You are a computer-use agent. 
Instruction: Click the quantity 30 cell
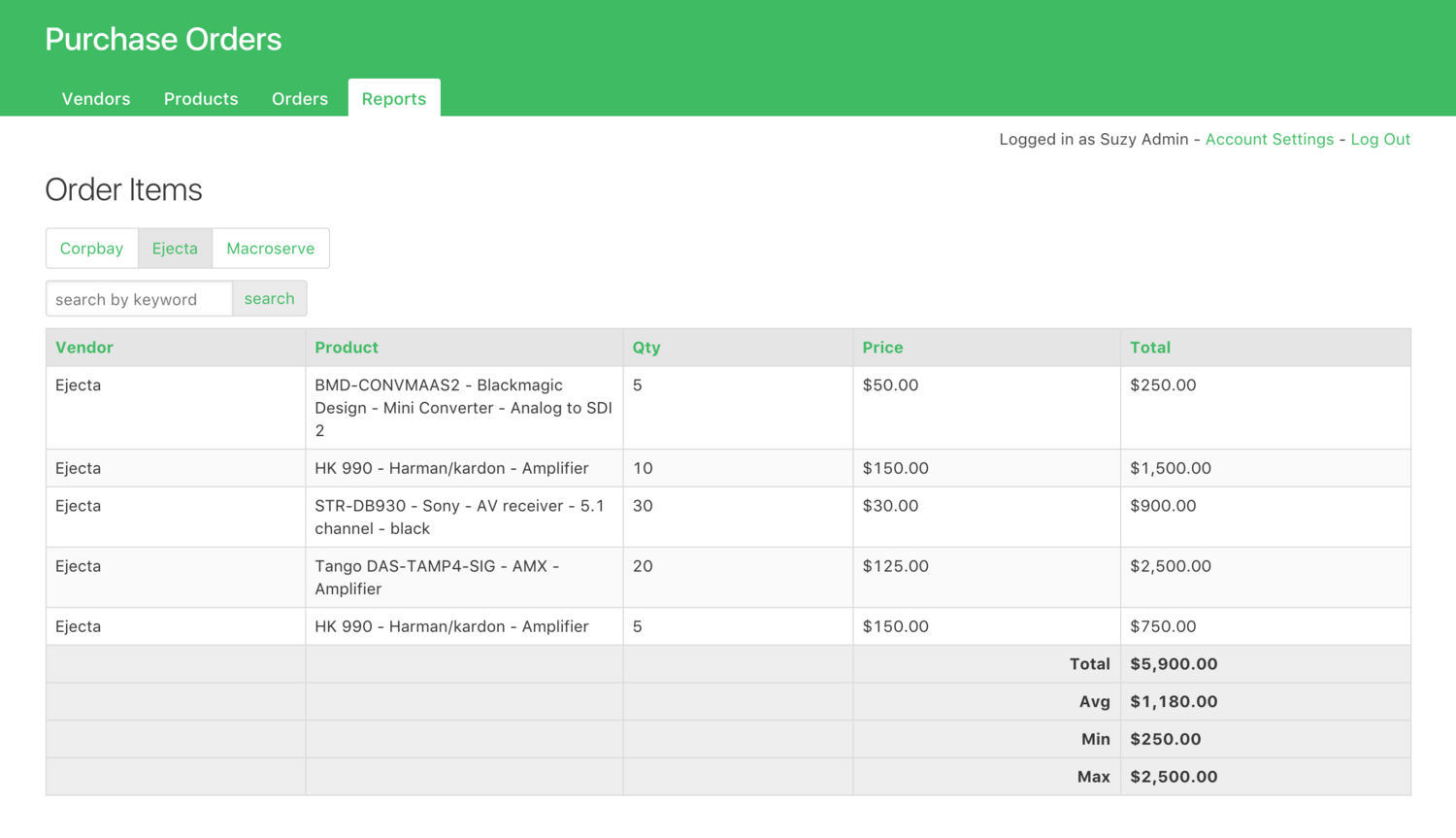click(x=738, y=518)
